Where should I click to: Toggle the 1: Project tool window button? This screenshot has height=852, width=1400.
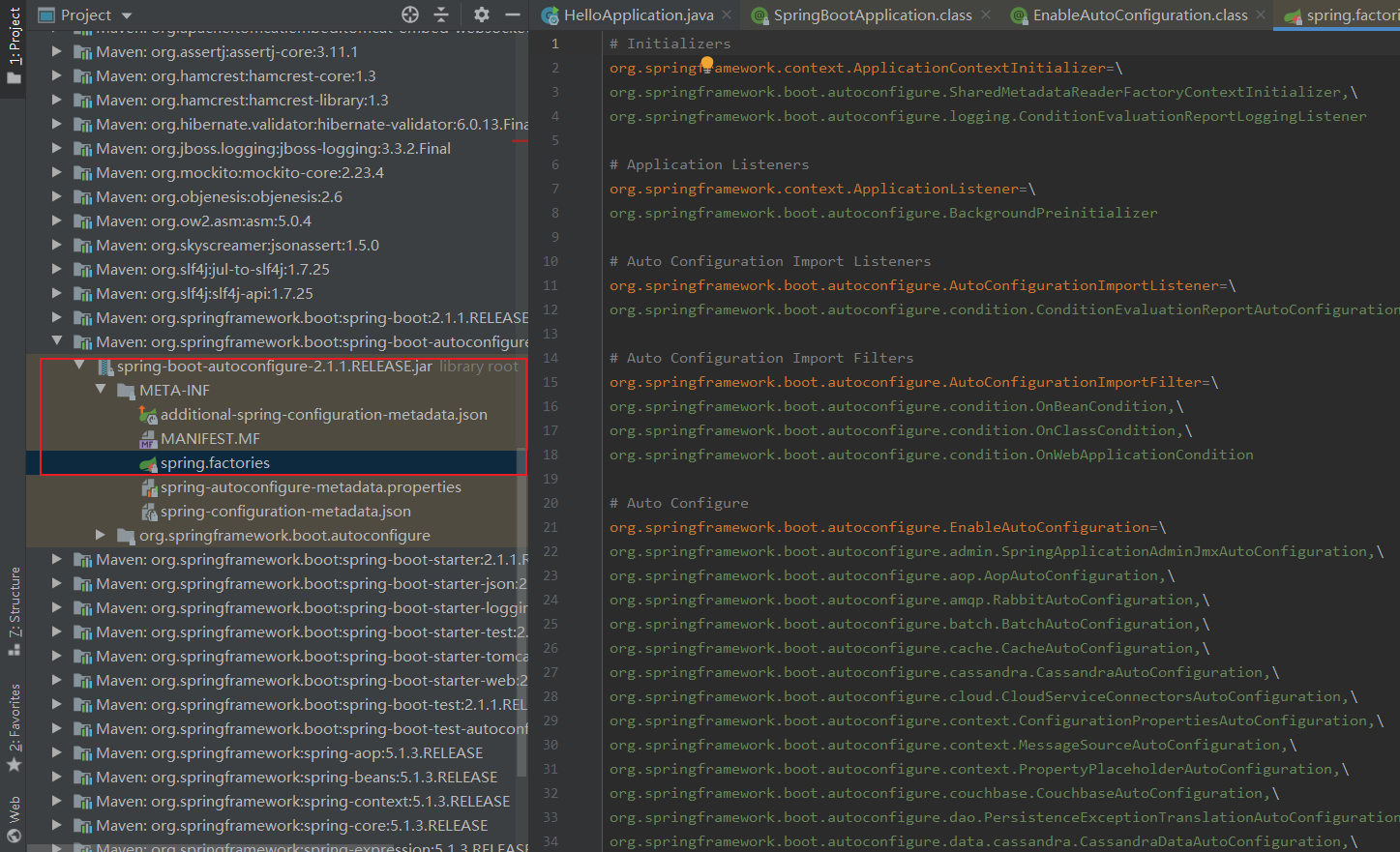[x=14, y=44]
